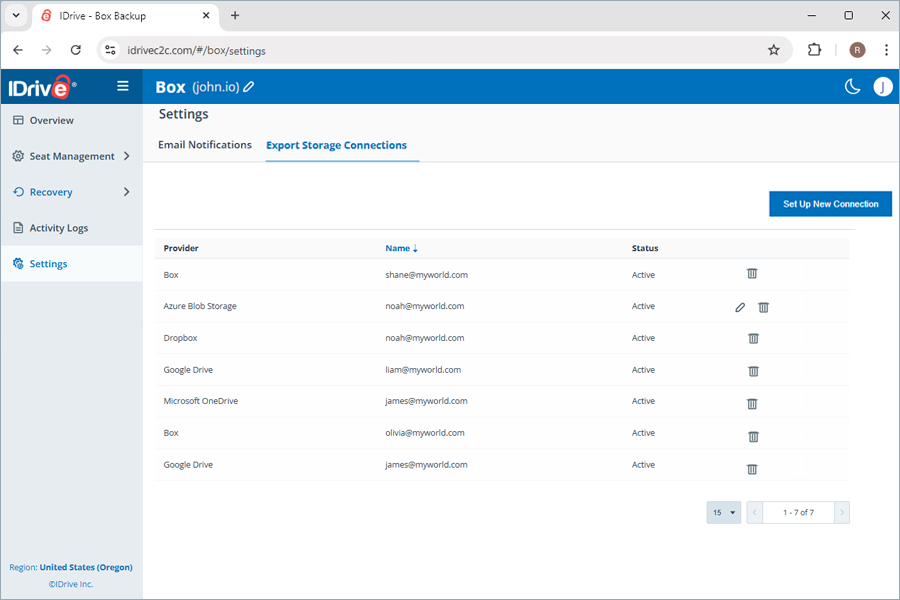Delete the Box connection for shane@myworld.com

tap(752, 273)
